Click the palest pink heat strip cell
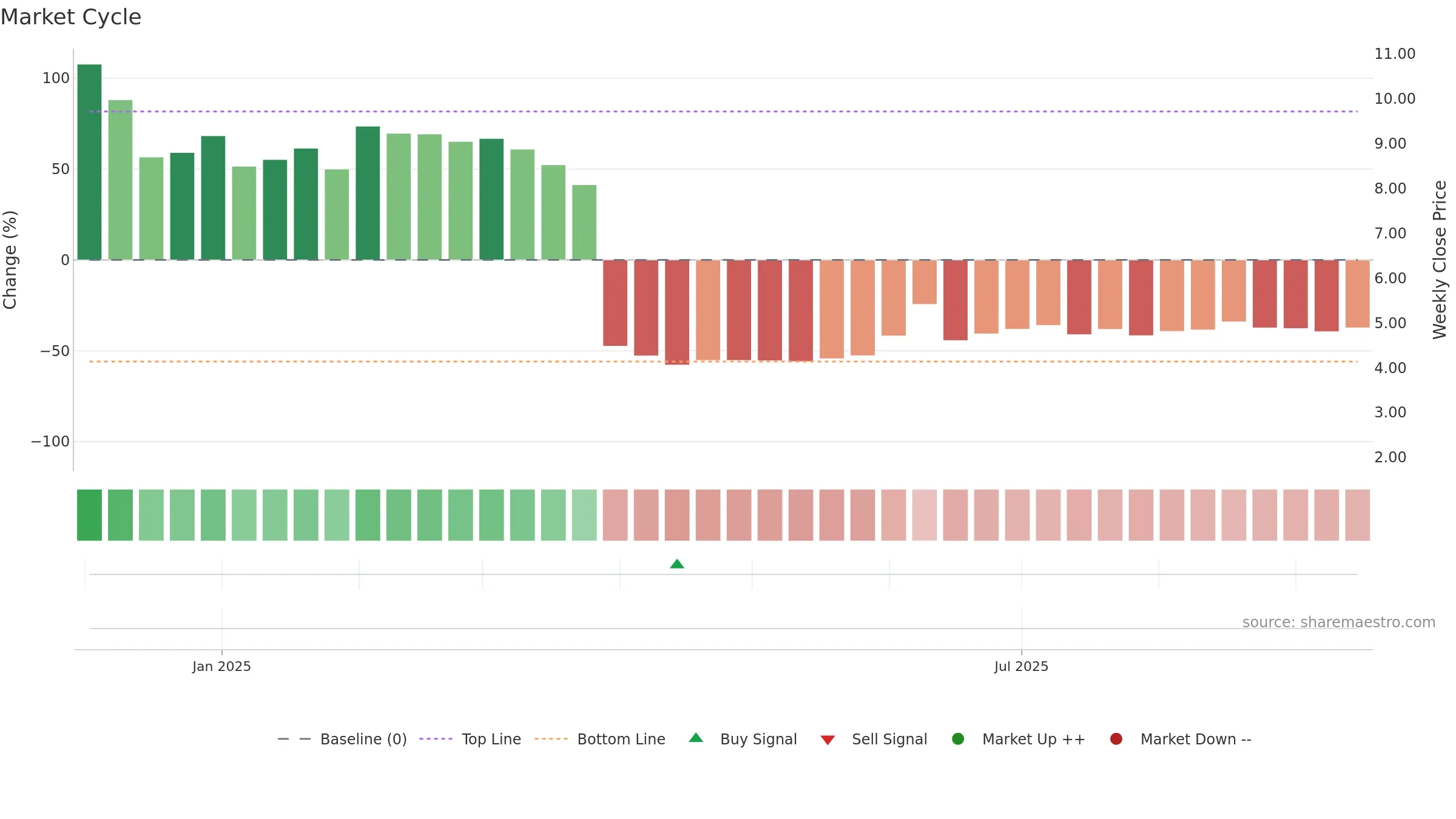 (925, 515)
